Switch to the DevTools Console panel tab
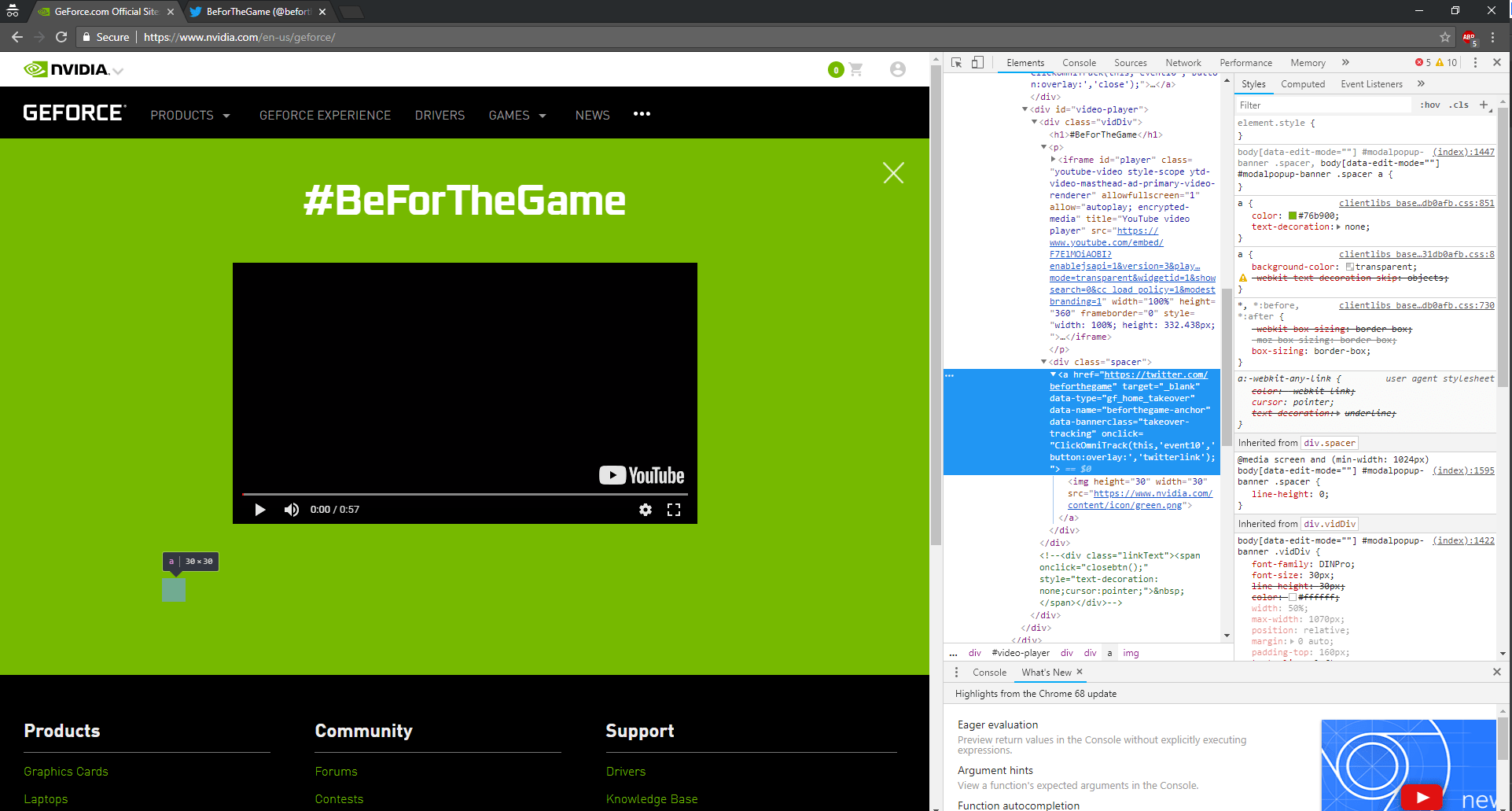This screenshot has width=1512, height=811. pos(1079,63)
